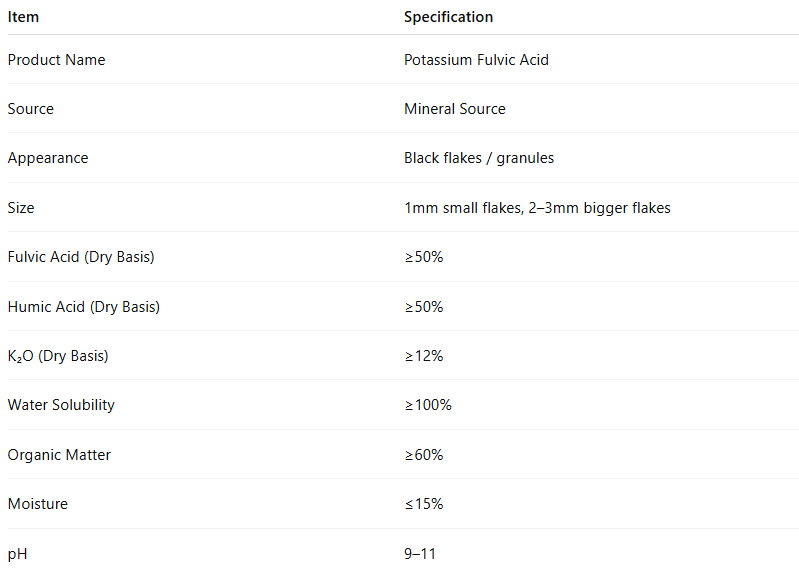
Task: Select the "9–11" pH value
Action: [420, 554]
